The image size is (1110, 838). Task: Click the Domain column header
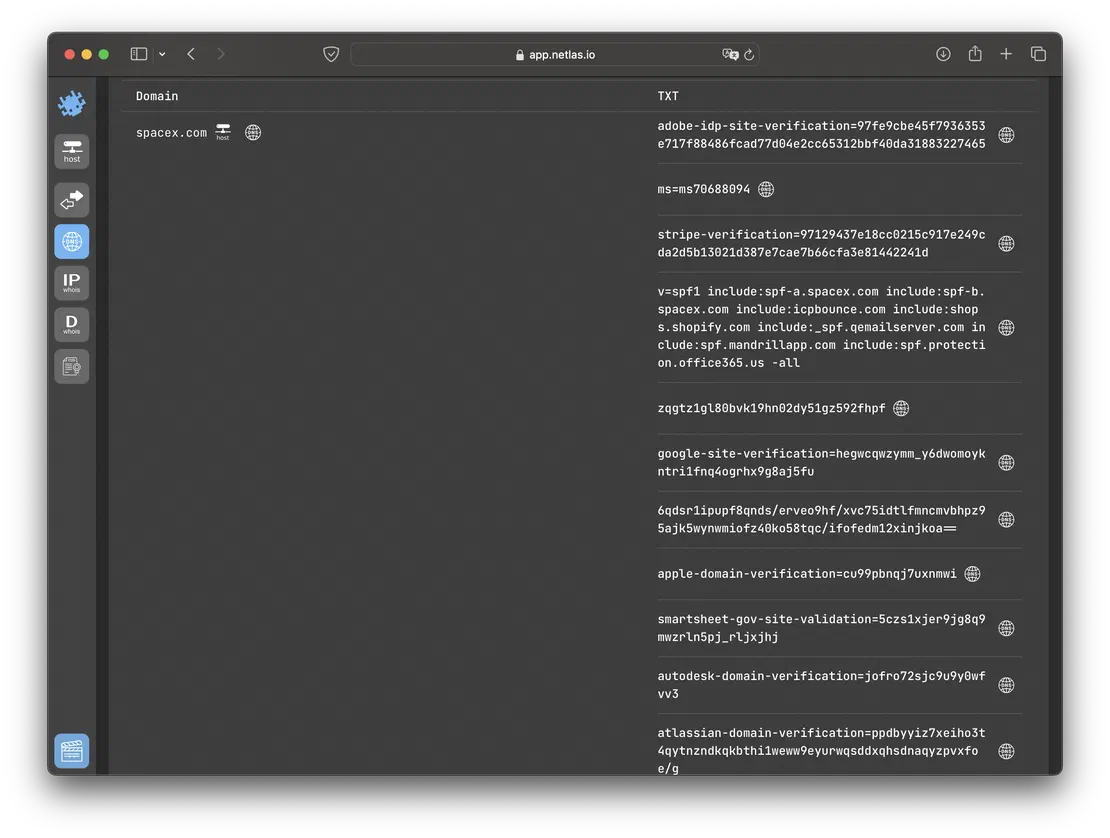click(157, 96)
